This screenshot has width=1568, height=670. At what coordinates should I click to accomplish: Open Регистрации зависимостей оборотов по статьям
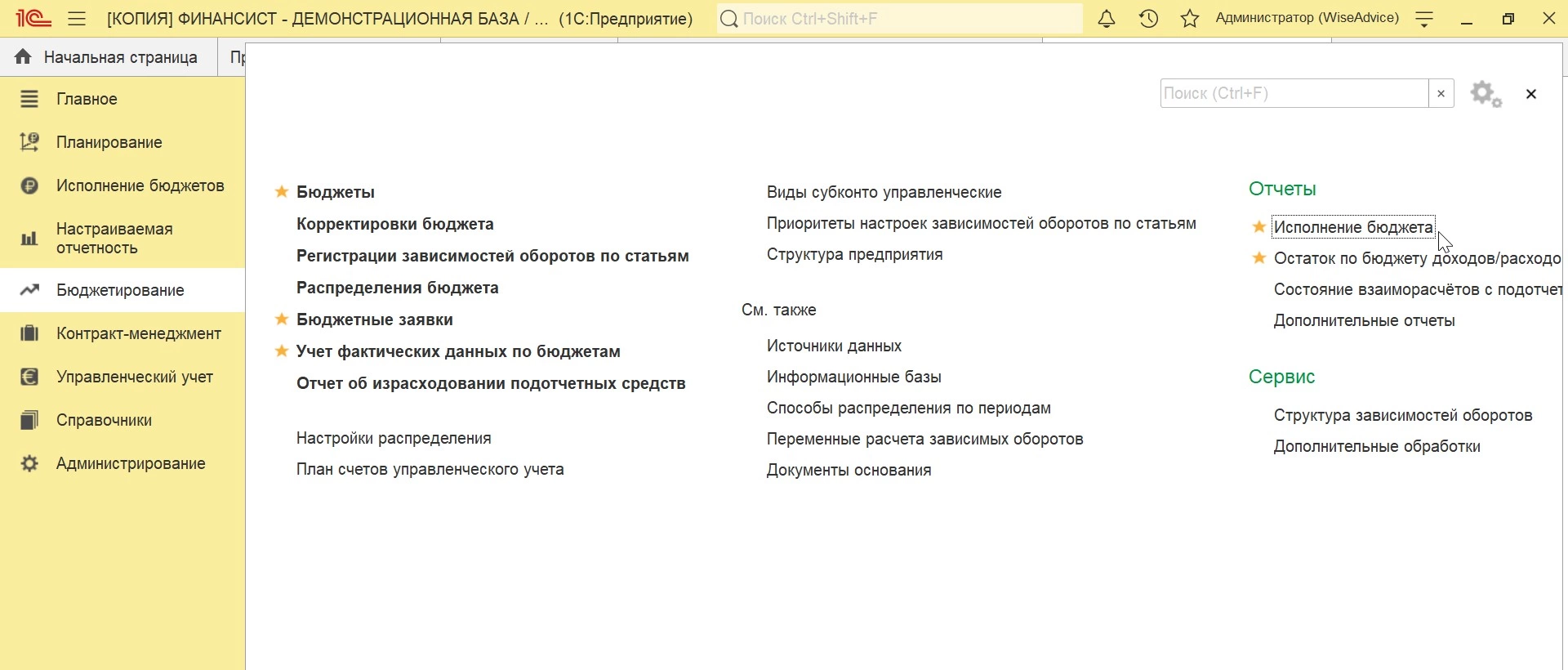(x=492, y=256)
